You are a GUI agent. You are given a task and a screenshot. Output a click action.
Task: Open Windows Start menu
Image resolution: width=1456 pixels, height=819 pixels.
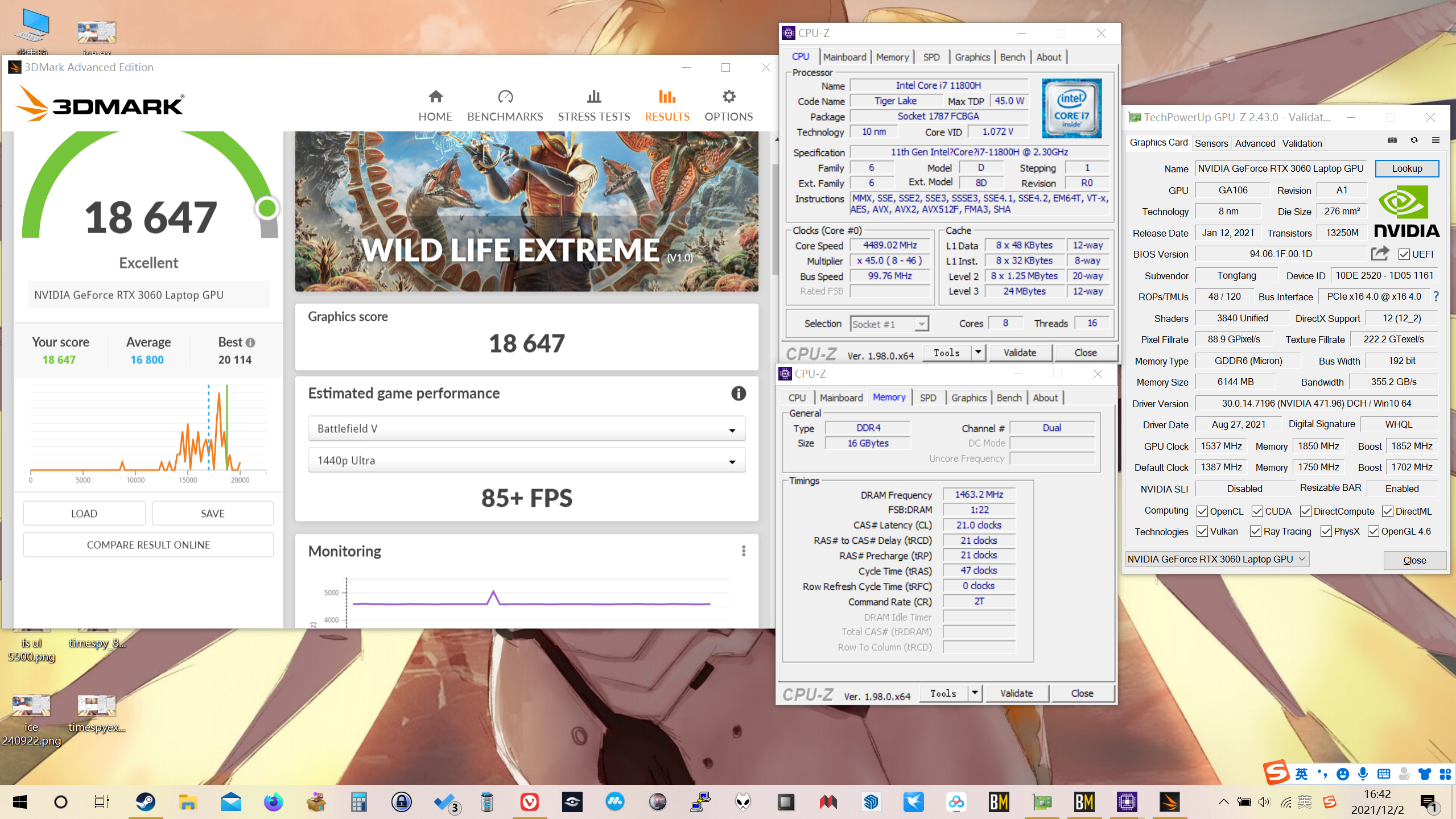[20, 802]
